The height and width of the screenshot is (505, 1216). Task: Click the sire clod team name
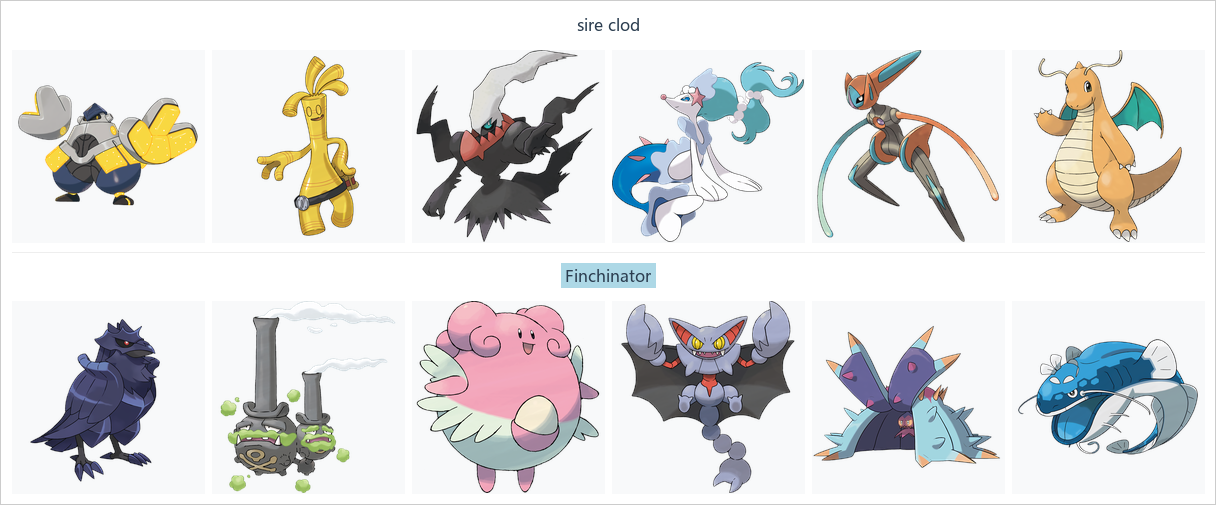608,25
